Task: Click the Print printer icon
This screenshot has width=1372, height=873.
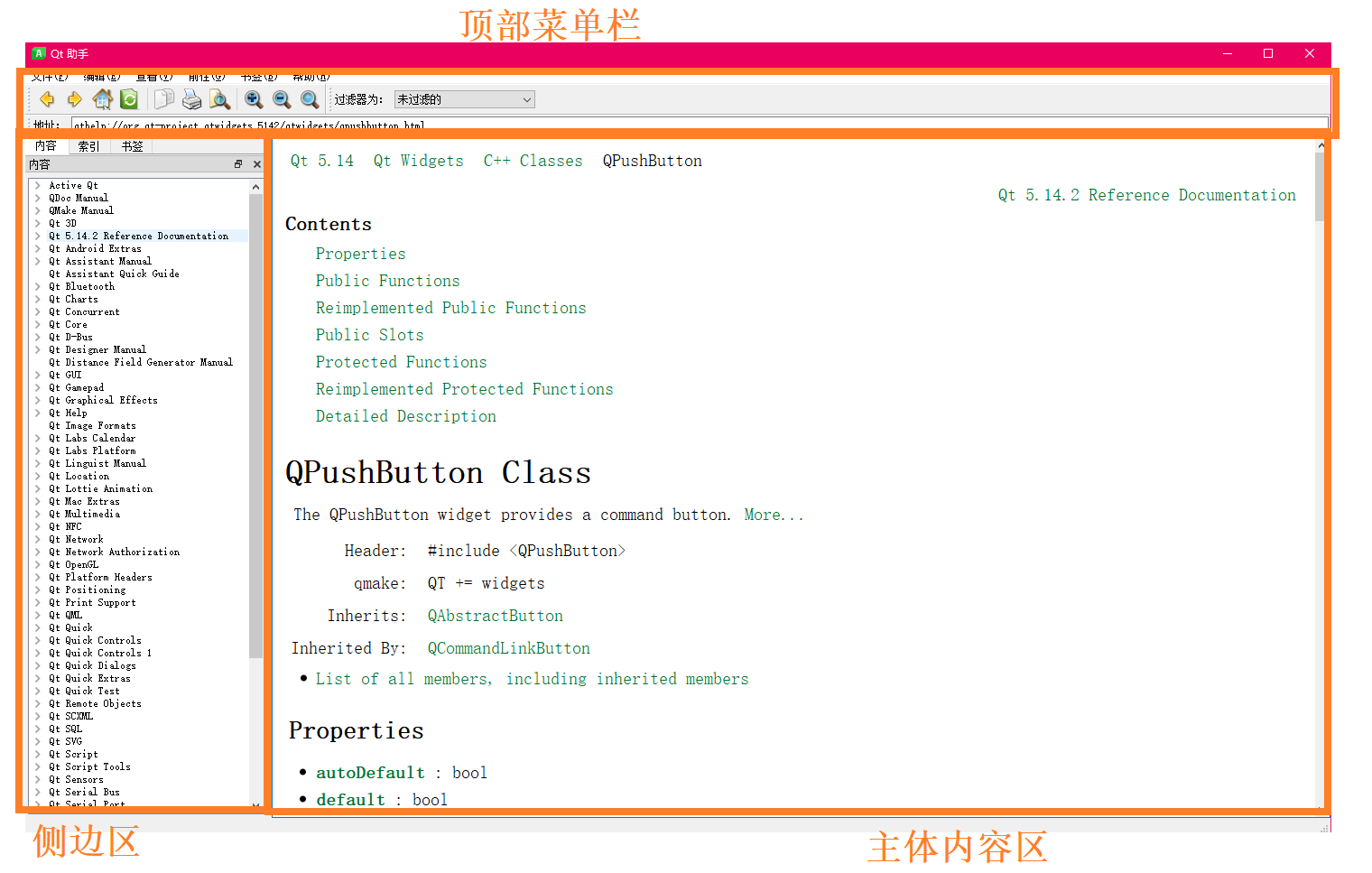Action: tap(191, 99)
